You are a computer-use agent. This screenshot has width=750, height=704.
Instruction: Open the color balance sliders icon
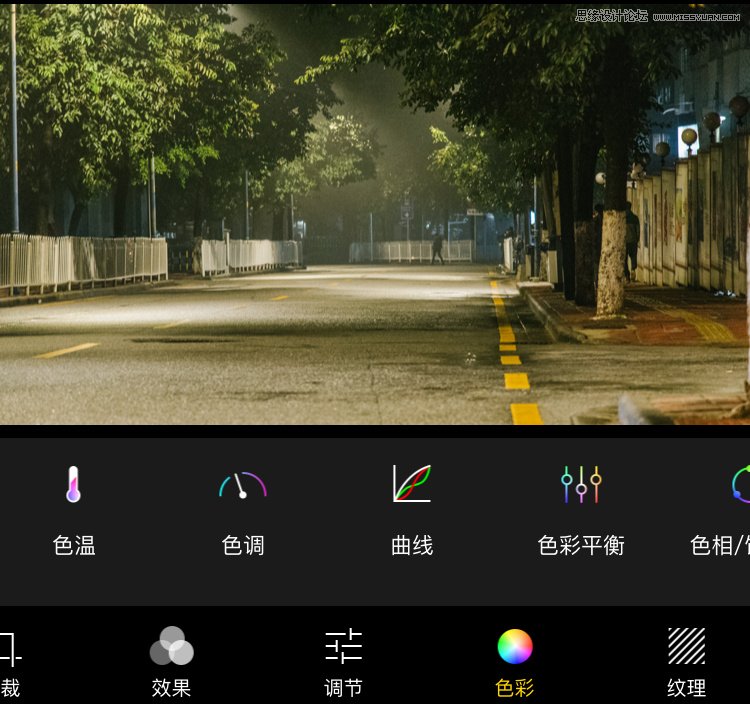[581, 484]
